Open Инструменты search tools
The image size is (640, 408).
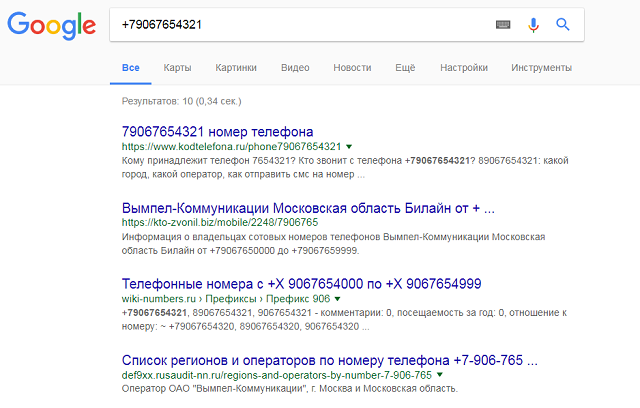pyautogui.click(x=541, y=68)
